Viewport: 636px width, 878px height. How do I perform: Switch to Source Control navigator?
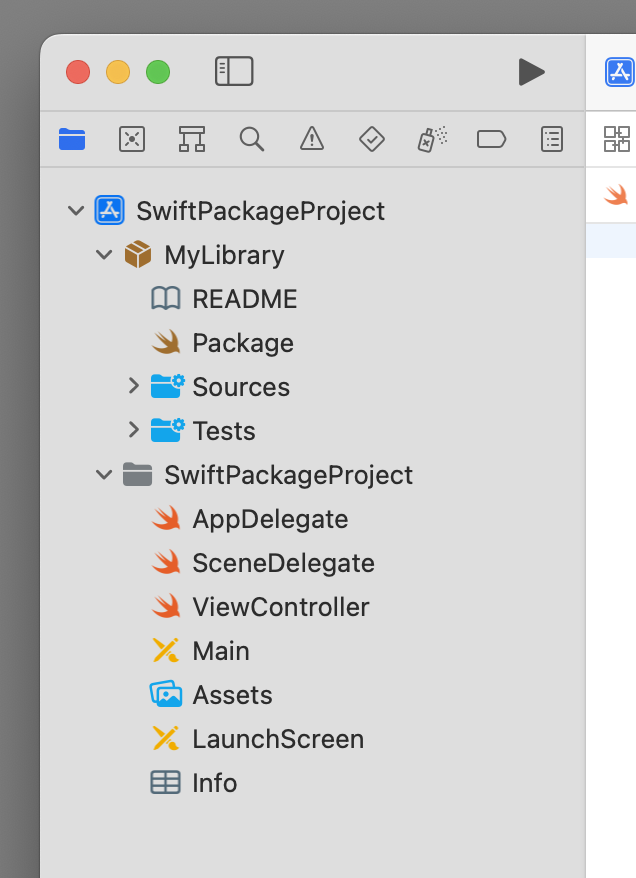132,139
